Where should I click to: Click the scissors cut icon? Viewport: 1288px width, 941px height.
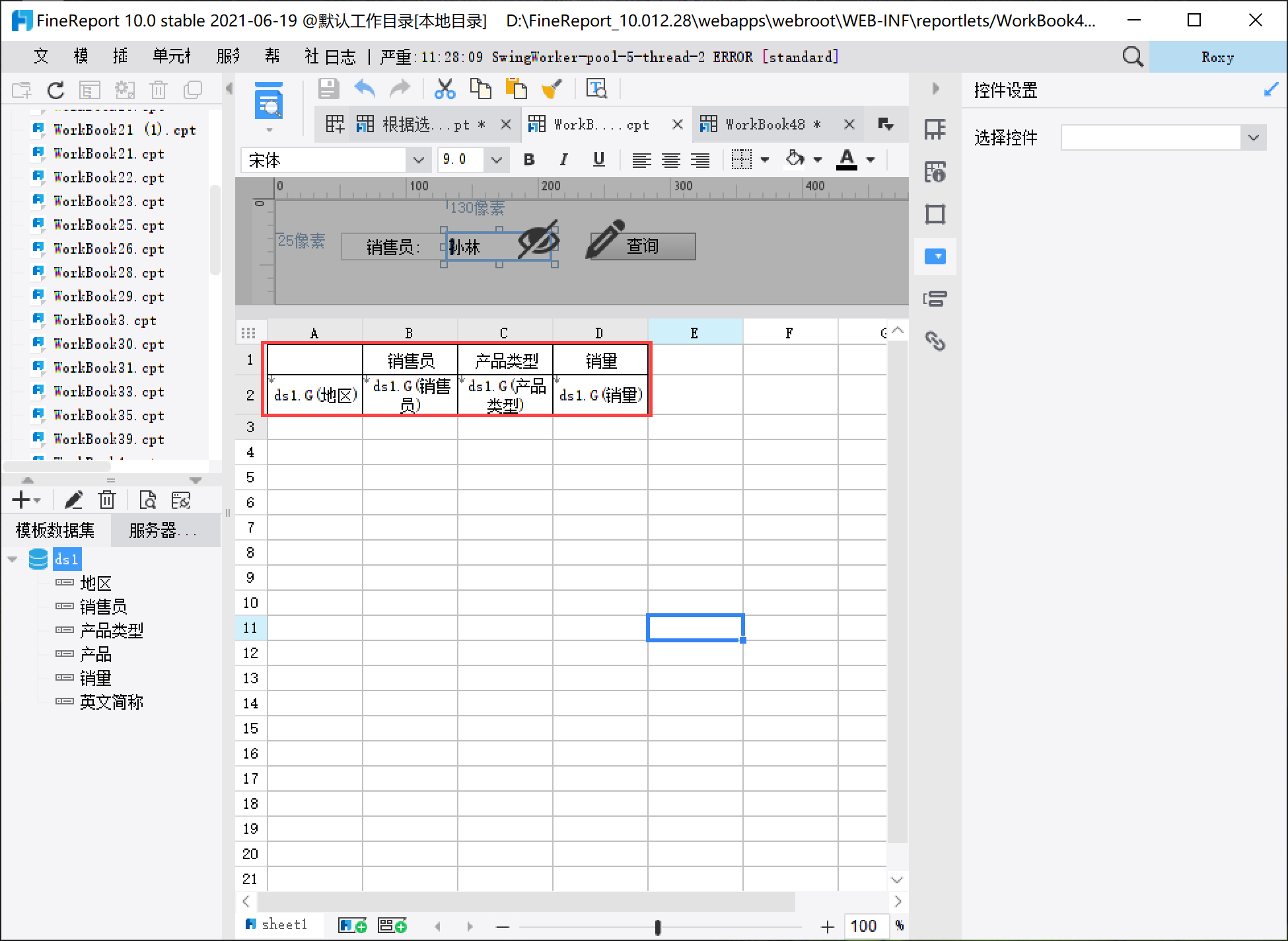tap(445, 89)
